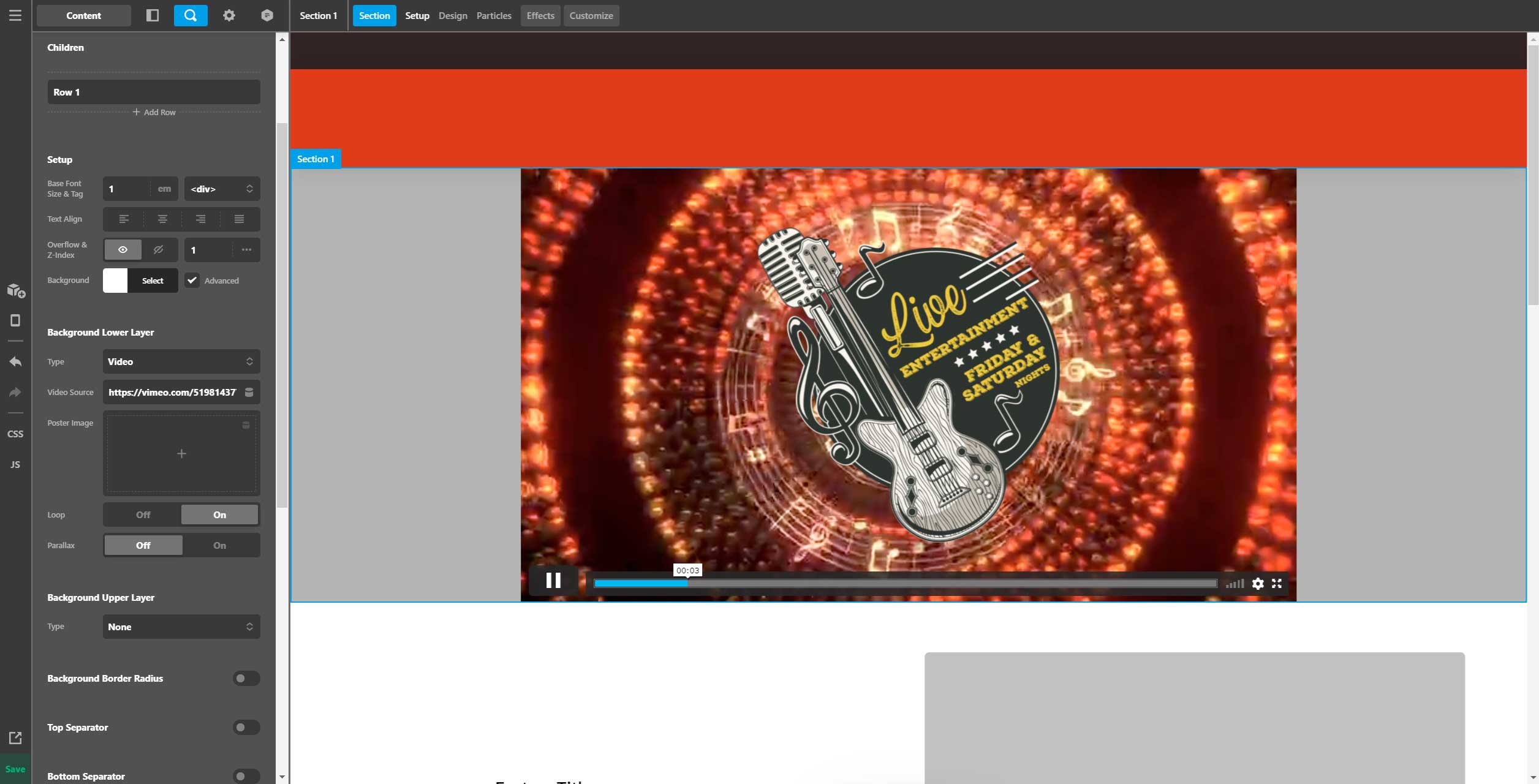Open the custom JS editor
This screenshot has width=1539, height=784.
click(15, 464)
